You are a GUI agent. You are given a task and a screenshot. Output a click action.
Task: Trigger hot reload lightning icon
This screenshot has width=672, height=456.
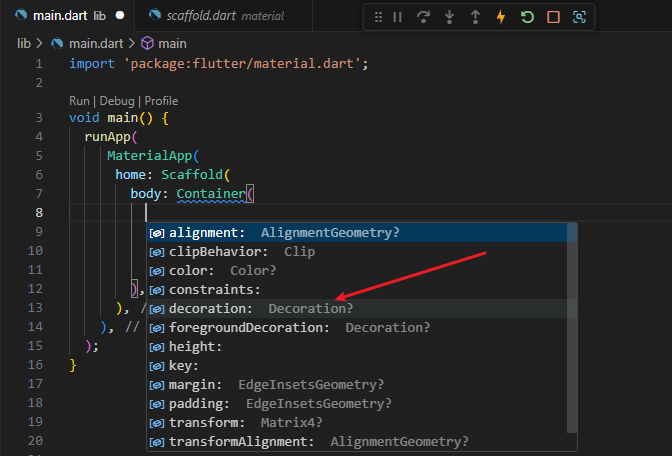coord(501,17)
